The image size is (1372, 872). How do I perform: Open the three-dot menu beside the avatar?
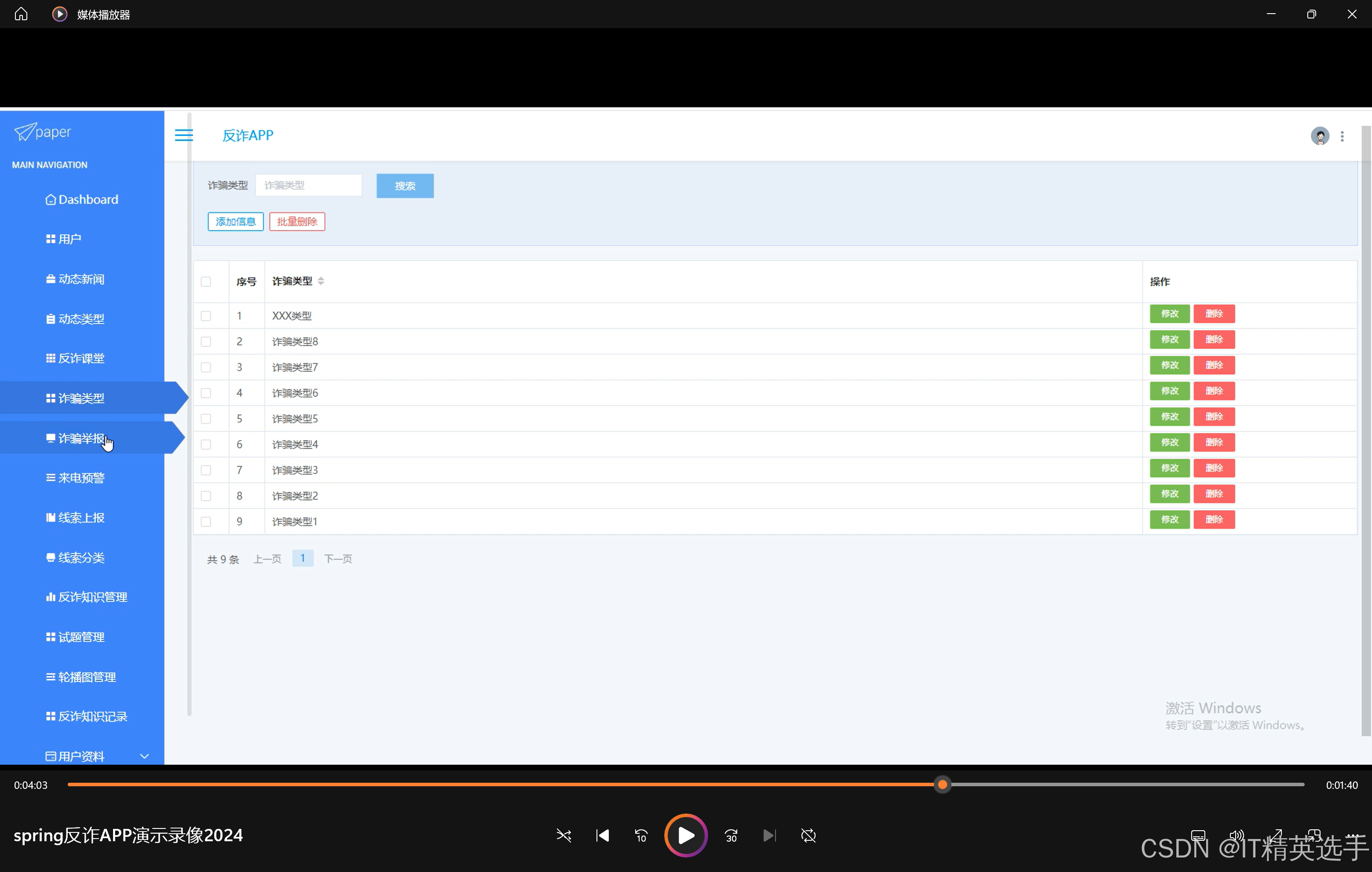(x=1343, y=136)
